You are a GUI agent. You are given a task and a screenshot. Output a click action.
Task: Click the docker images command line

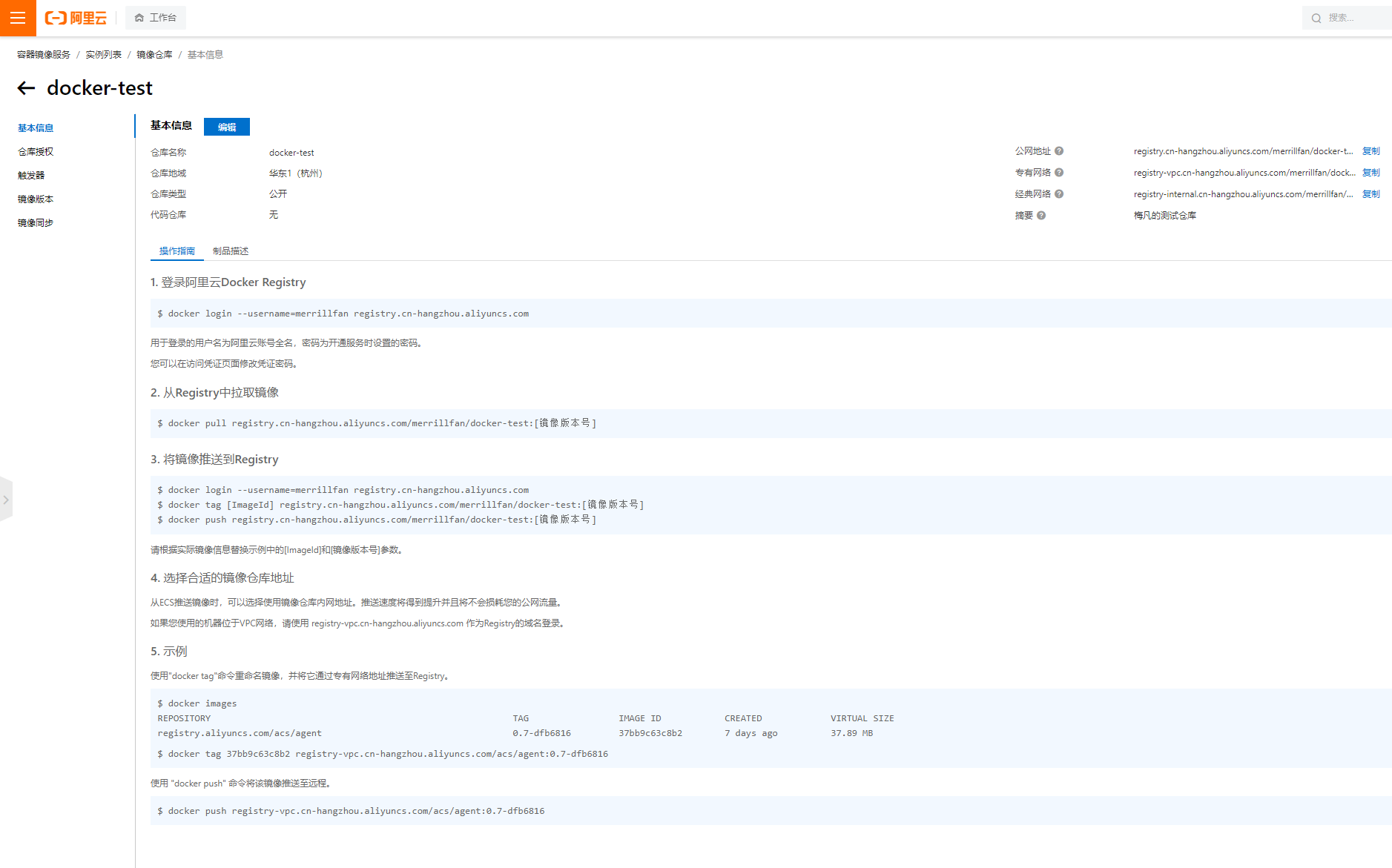click(x=197, y=703)
